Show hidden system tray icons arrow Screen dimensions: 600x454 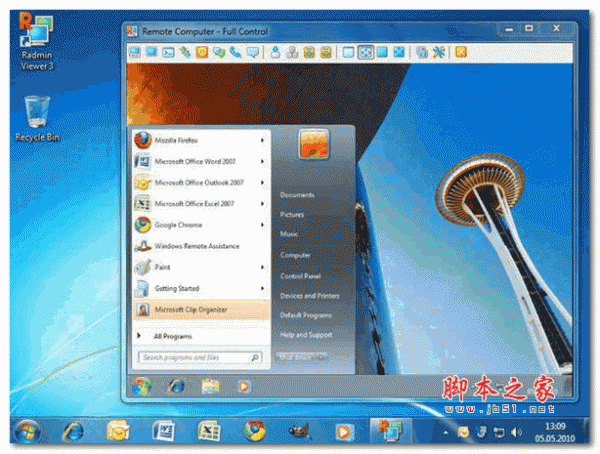click(445, 432)
